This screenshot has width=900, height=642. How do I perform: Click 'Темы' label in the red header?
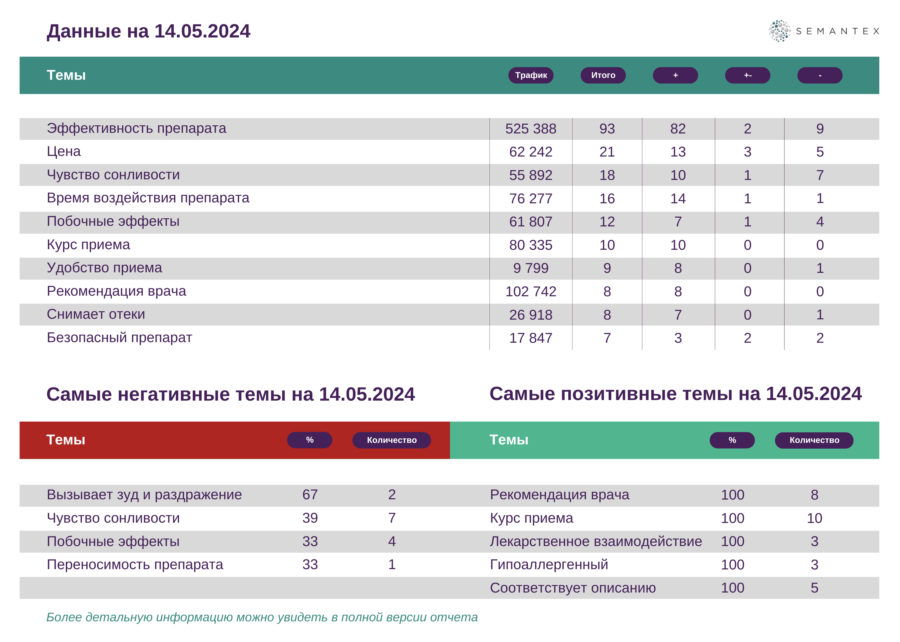66,440
